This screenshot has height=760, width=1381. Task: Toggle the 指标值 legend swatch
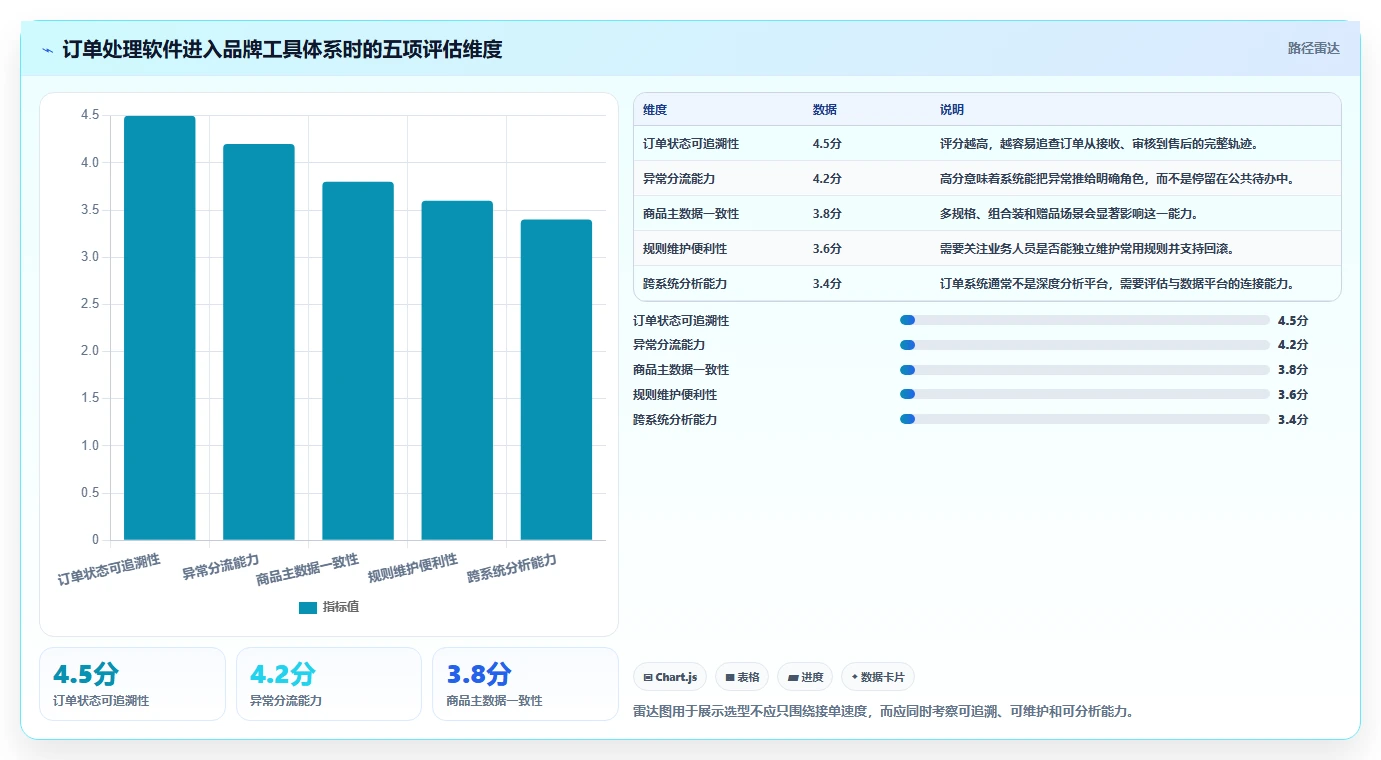tap(308, 607)
